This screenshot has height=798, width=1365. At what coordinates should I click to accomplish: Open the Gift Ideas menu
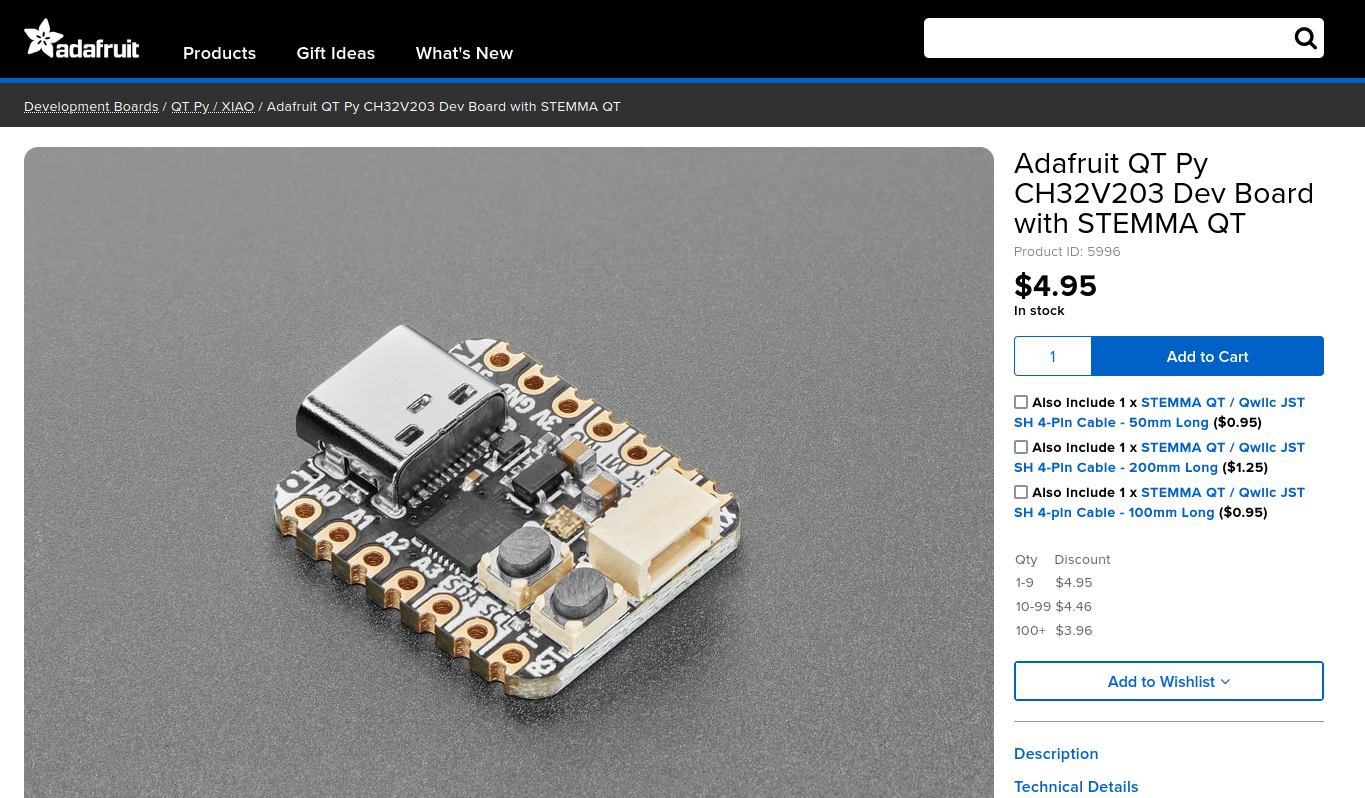coord(336,53)
